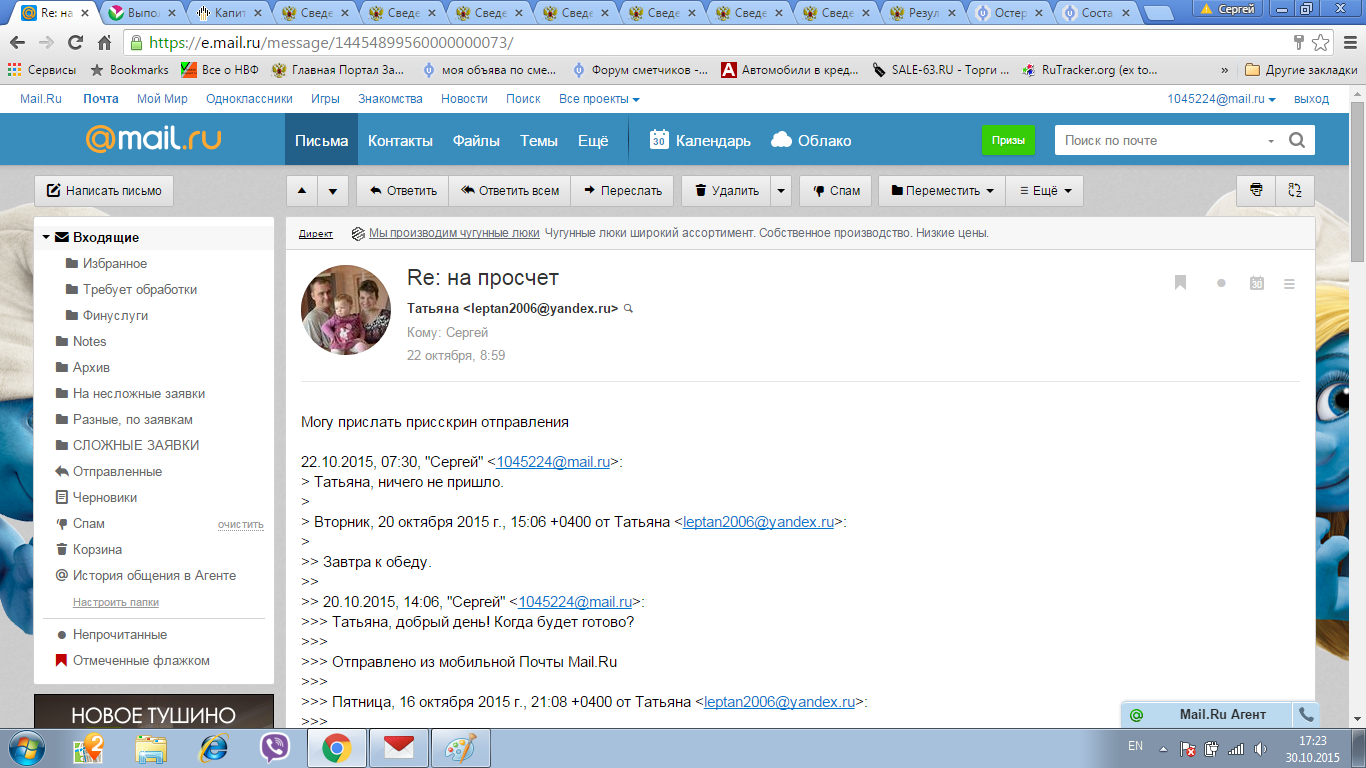Screen dimensions: 1366x768
Task: Reload the page in the browser
Action: tap(76, 43)
